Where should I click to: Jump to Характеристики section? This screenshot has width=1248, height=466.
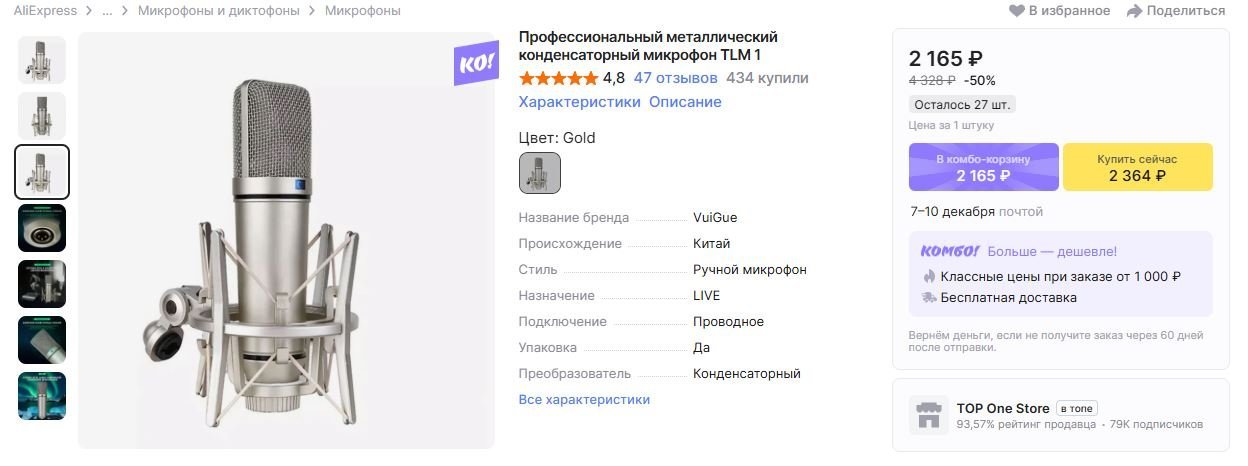[579, 102]
